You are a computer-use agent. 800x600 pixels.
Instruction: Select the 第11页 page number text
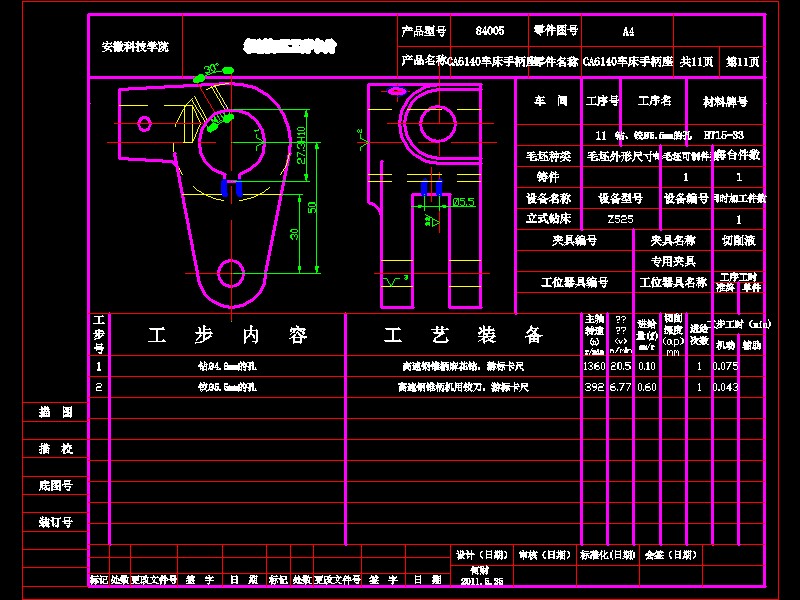tap(742, 62)
